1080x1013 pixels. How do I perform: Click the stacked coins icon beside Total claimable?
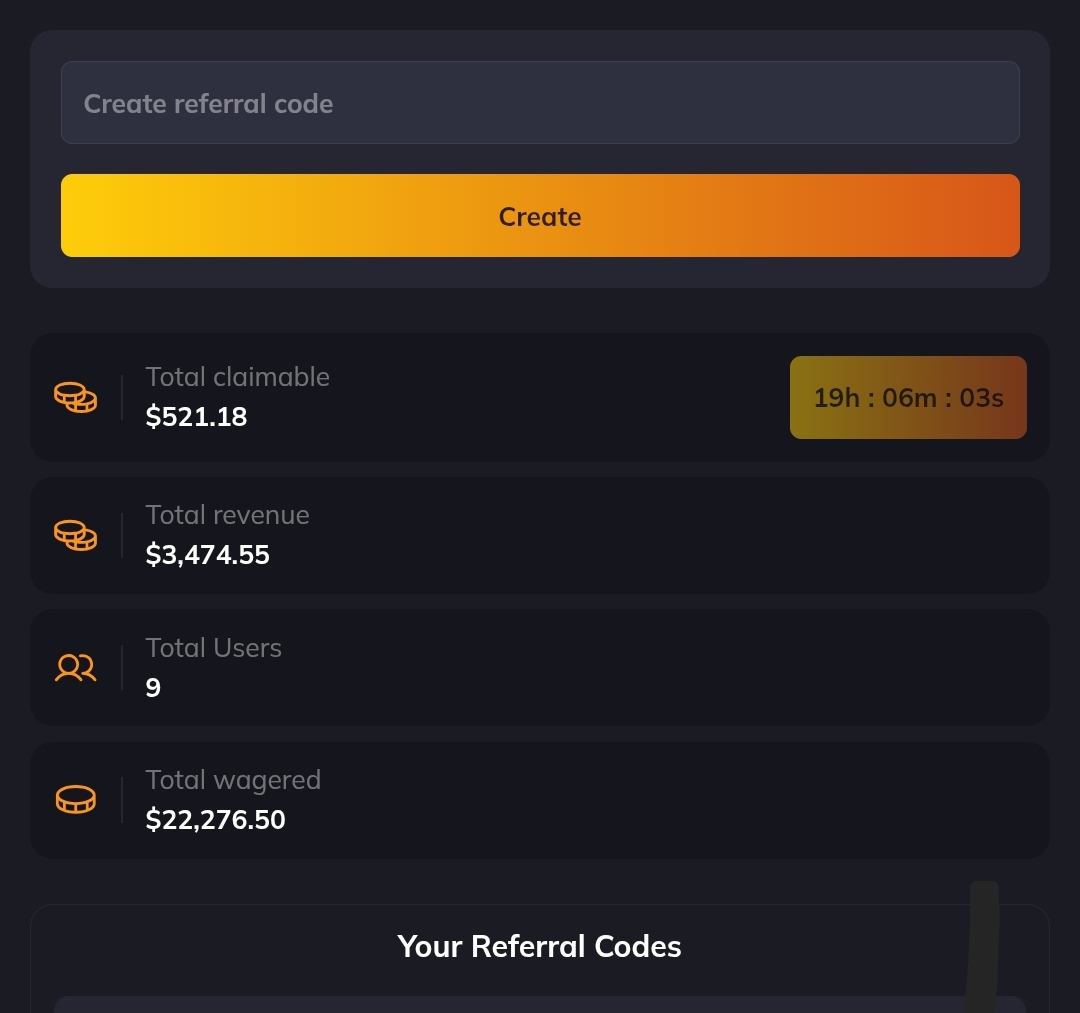pos(75,398)
